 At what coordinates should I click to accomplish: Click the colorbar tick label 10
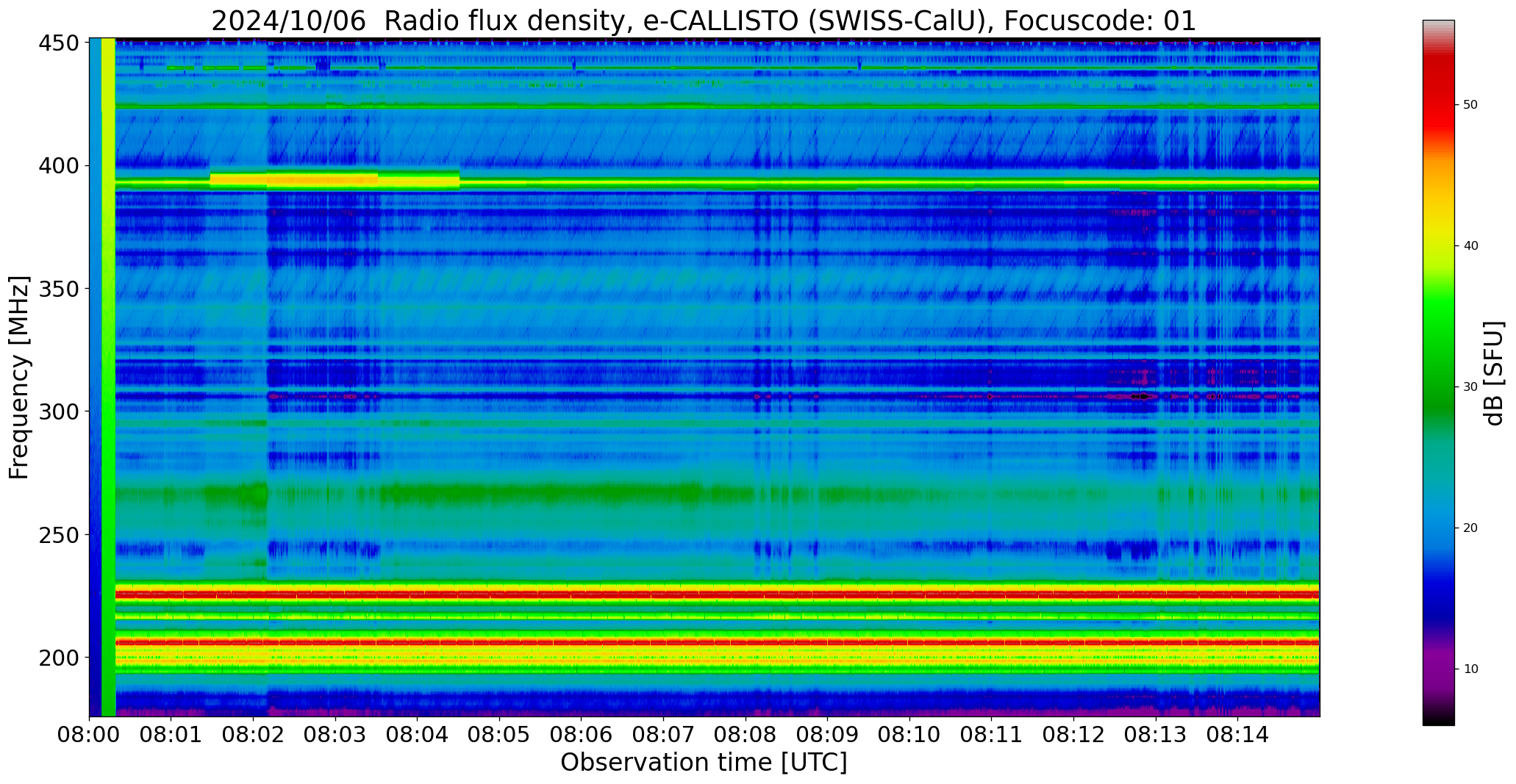[1470, 669]
